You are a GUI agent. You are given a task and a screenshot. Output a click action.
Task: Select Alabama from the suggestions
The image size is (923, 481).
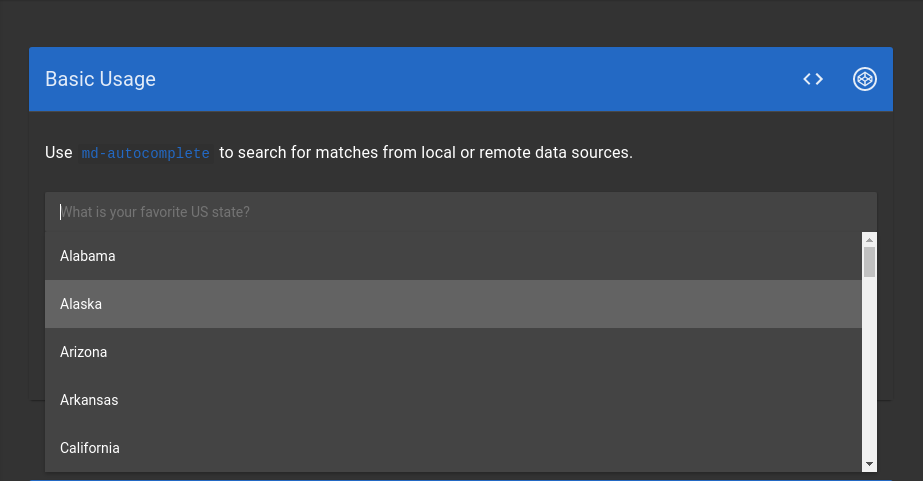pyautogui.click(x=453, y=256)
